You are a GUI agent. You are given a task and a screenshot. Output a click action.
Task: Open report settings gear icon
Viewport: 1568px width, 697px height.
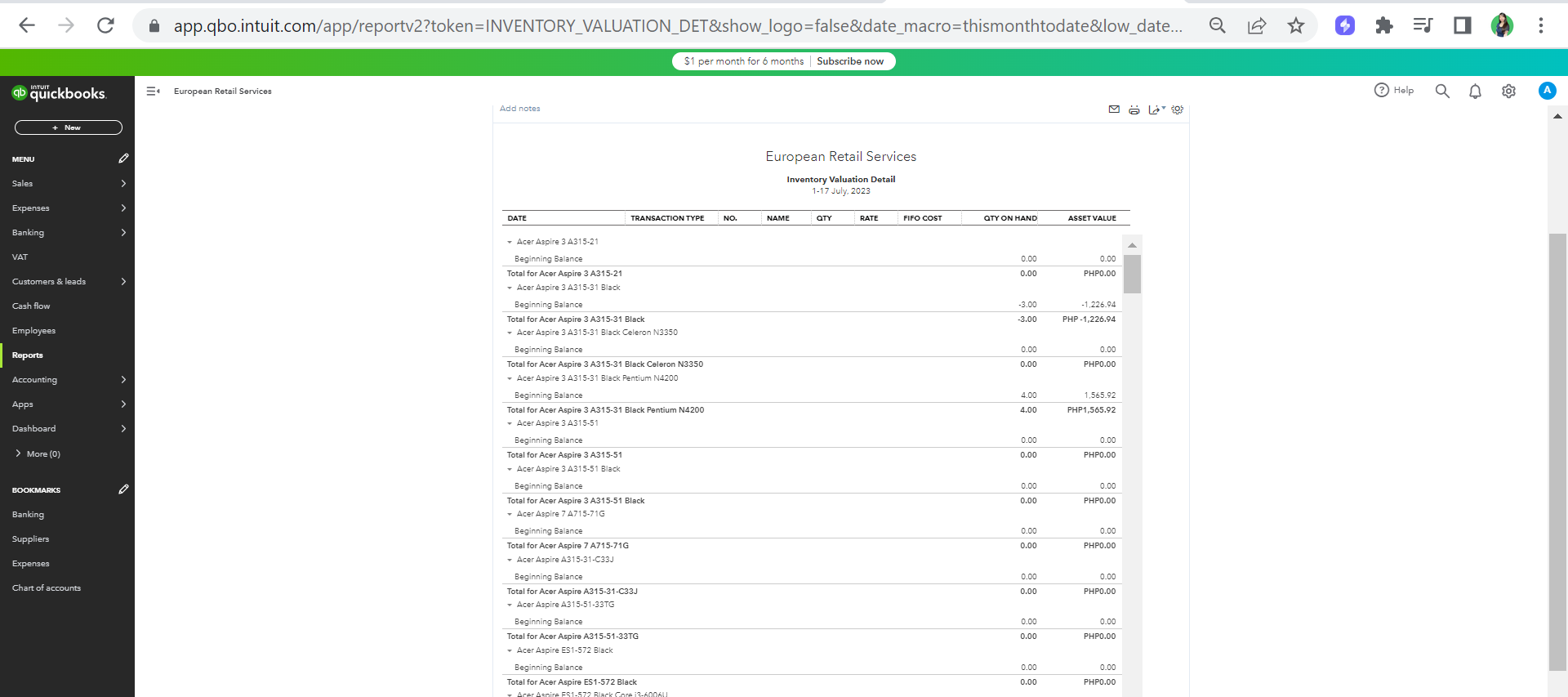pos(1177,109)
